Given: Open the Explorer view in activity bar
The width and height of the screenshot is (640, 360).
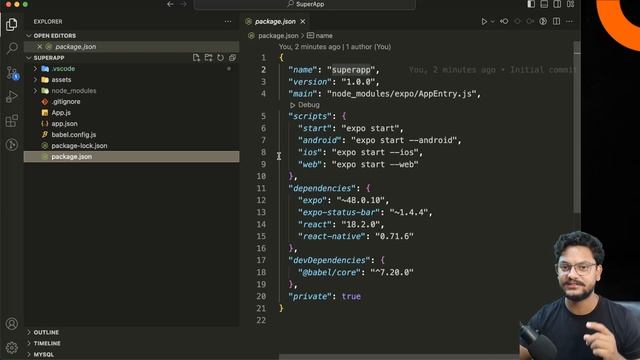Looking at the screenshot, I should [x=11, y=24].
